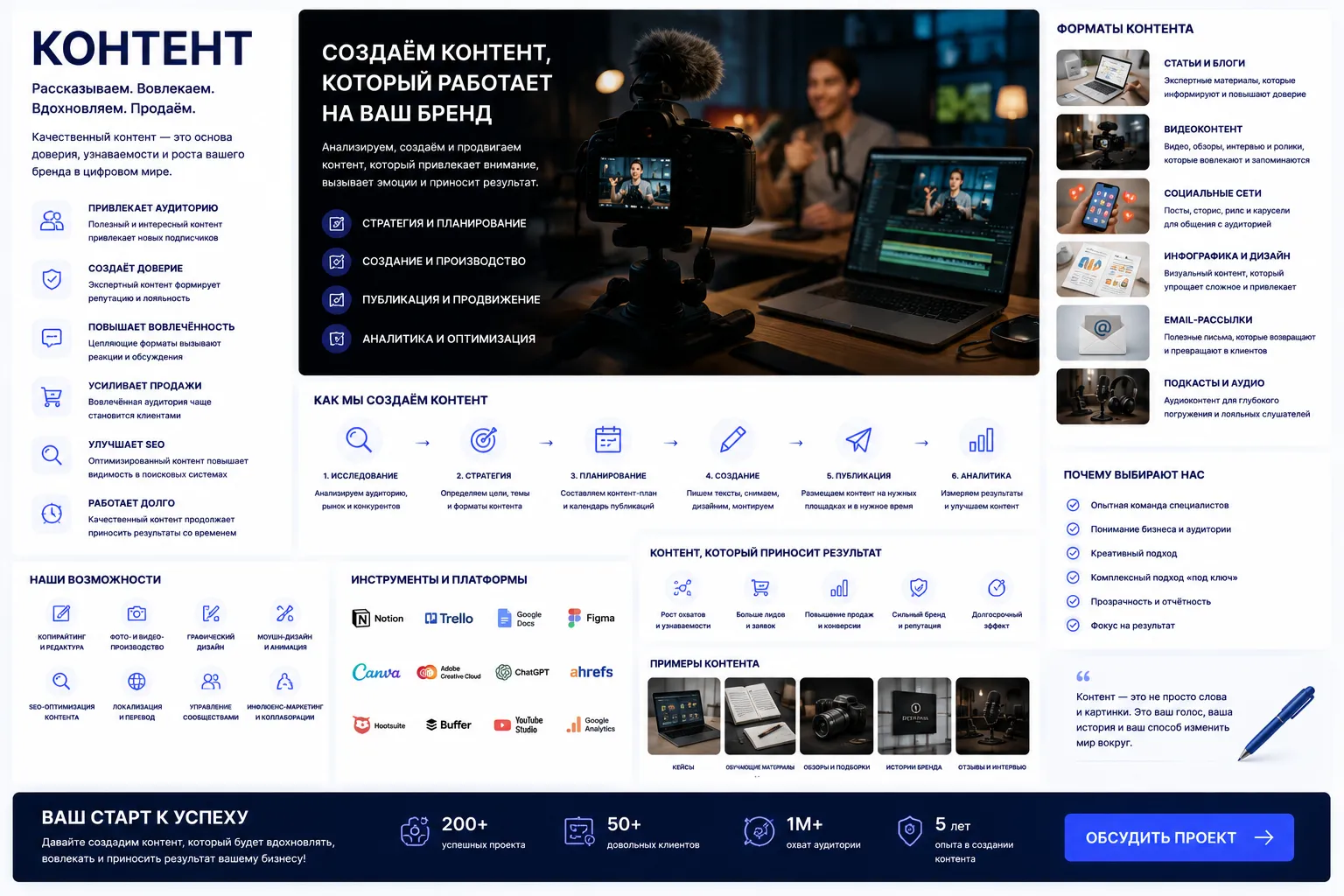Click the Комплексный подход «под ключ» check mark
1344x896 pixels.
click(1073, 577)
